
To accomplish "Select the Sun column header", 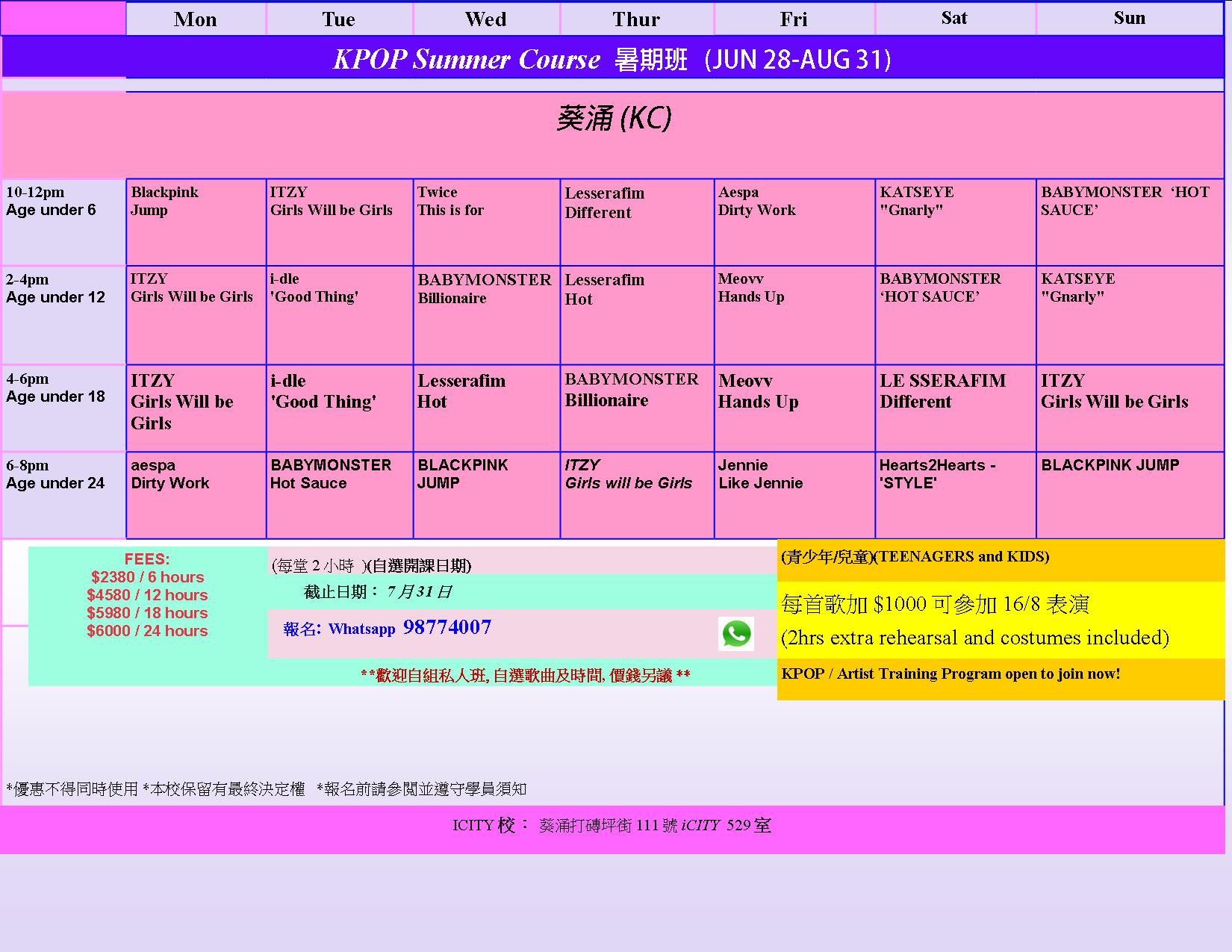I will pos(1130,19).
